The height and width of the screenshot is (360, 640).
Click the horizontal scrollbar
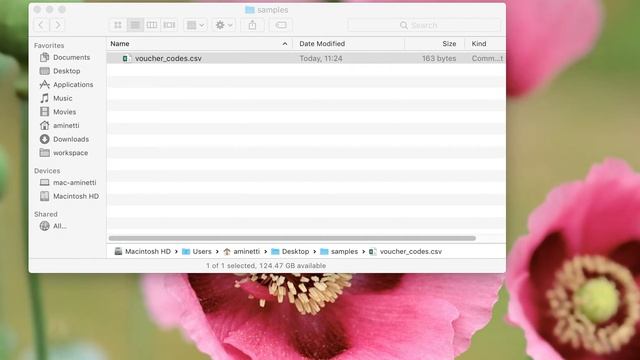pos(292,238)
